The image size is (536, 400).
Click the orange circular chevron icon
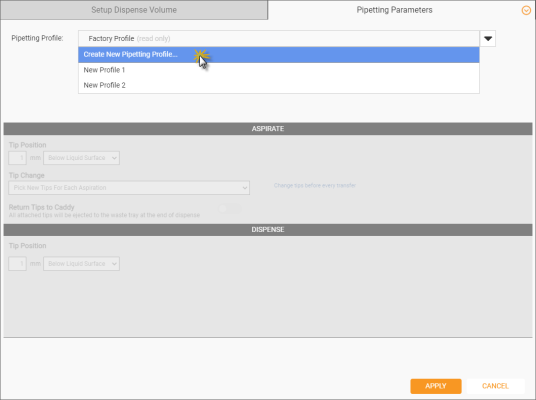pos(526,11)
